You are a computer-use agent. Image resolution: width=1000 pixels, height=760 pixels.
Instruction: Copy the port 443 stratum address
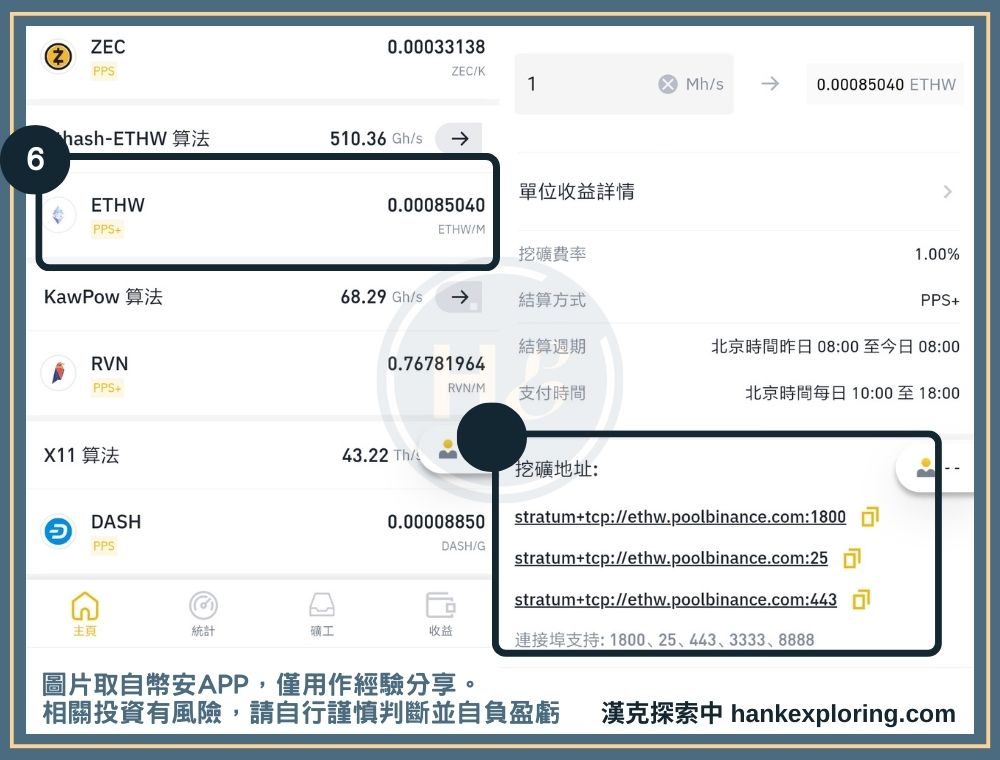point(861,599)
